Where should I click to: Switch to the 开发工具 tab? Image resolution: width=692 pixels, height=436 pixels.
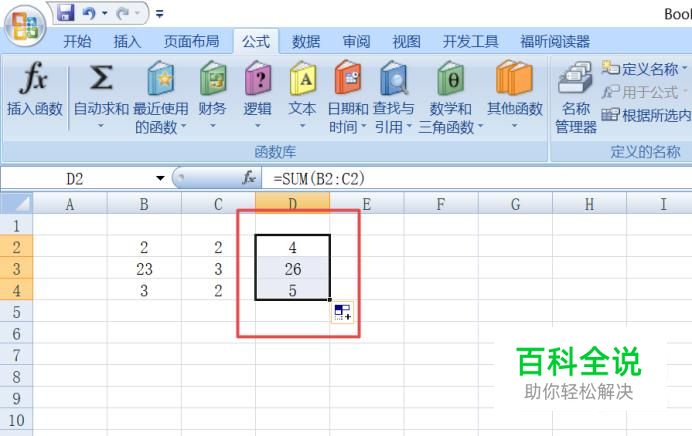coord(470,41)
